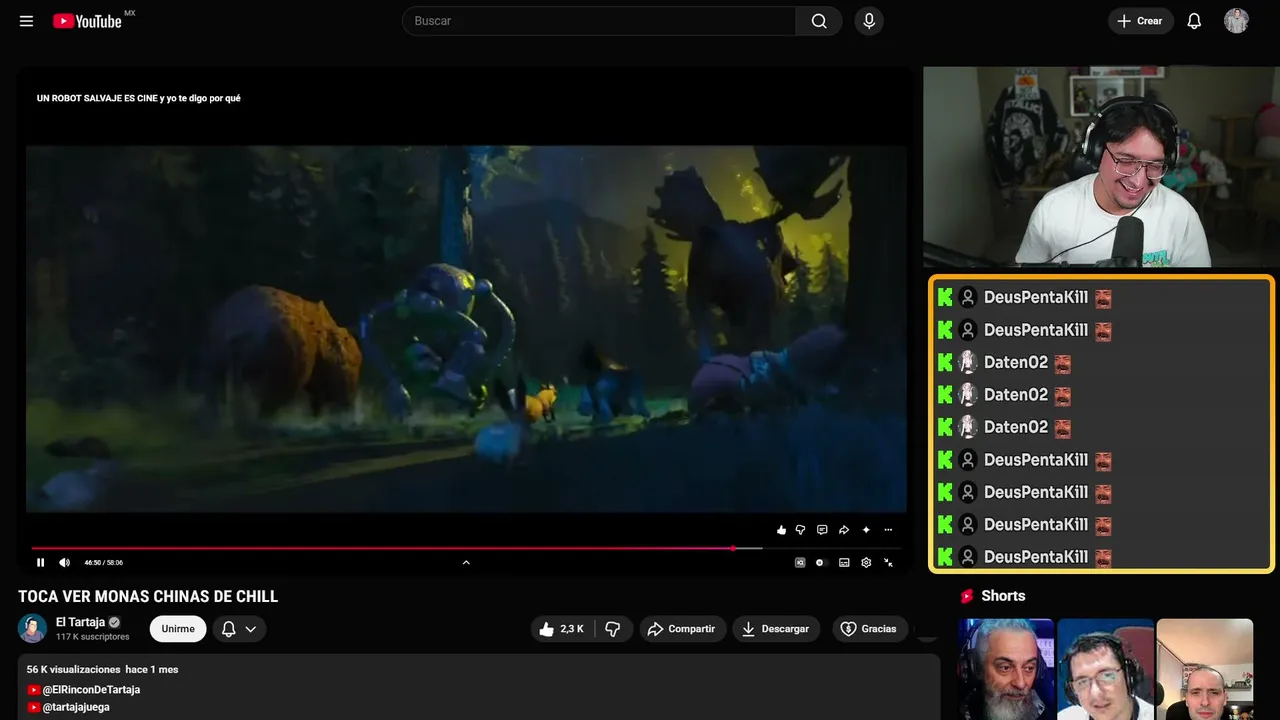The height and width of the screenshot is (720, 1280).
Task: Start voice search with the microphone
Action: click(x=869, y=21)
